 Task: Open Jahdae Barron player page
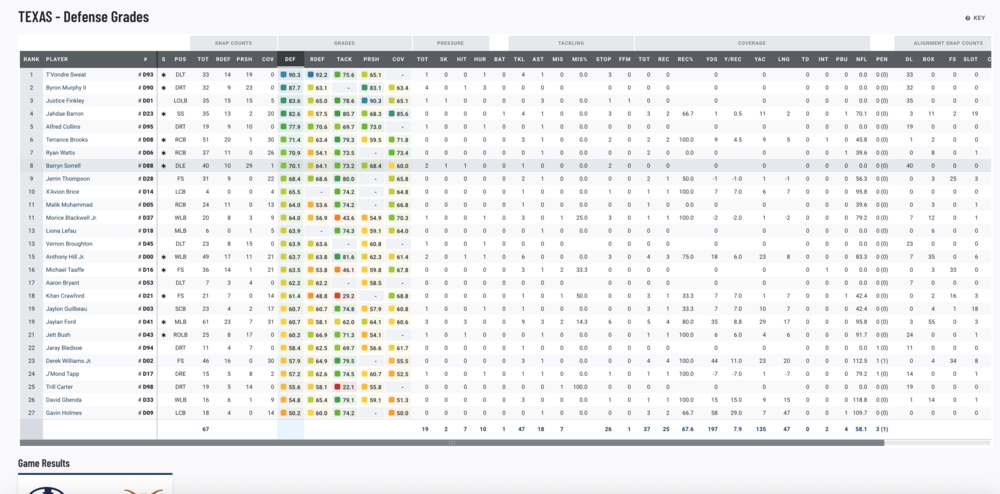(x=66, y=114)
